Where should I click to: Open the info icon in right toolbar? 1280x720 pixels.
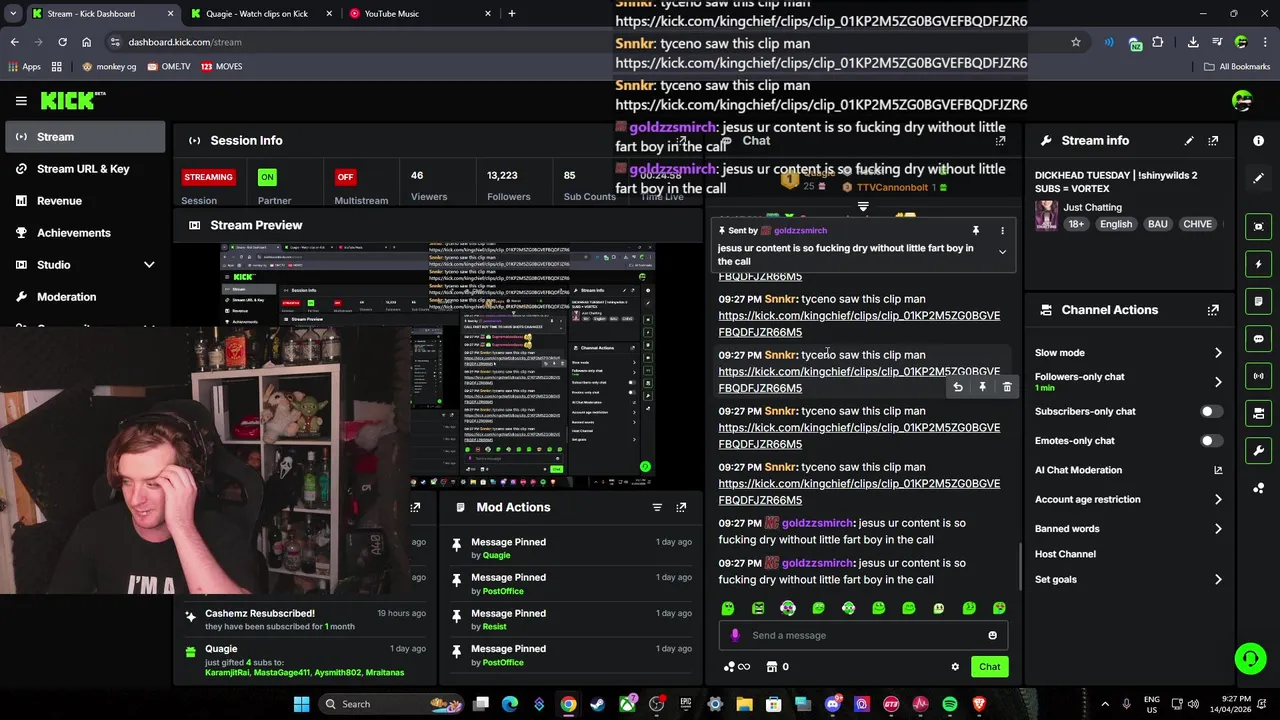click(x=1258, y=141)
